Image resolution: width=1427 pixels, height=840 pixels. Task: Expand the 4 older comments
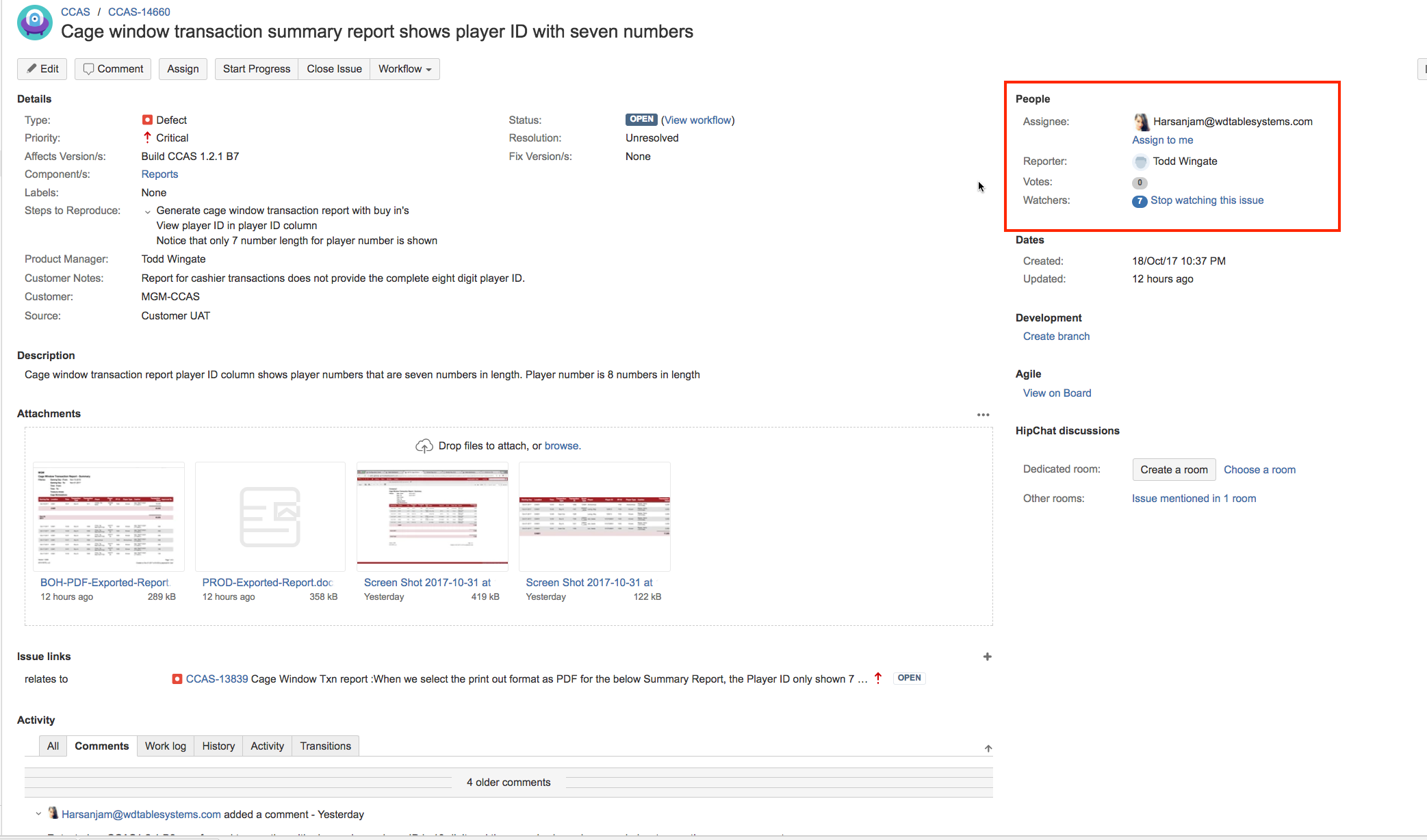point(509,783)
